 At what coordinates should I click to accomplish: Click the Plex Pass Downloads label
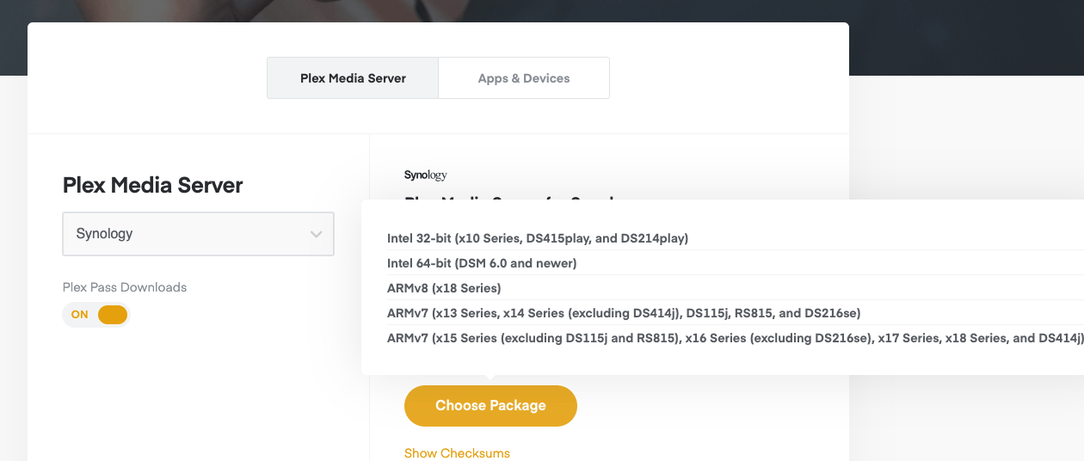tap(125, 287)
